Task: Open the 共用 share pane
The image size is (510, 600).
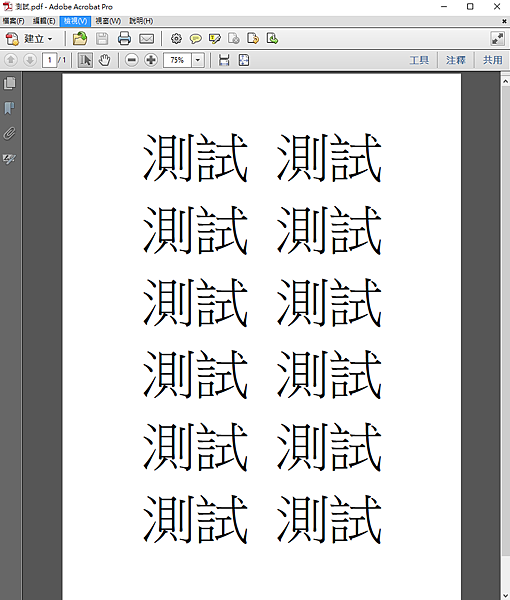Action: click(492, 60)
